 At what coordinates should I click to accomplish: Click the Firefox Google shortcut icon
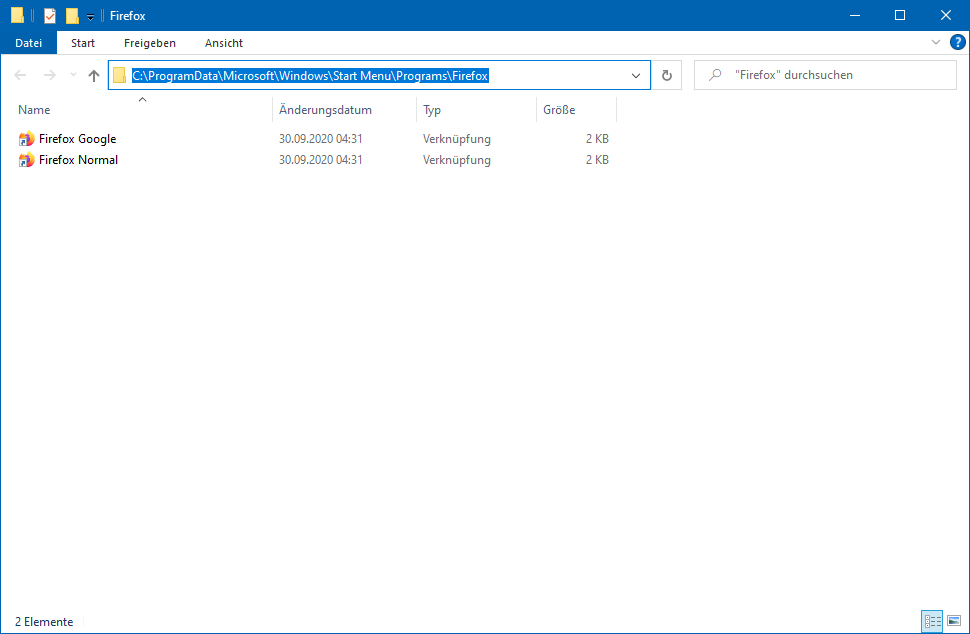26,139
